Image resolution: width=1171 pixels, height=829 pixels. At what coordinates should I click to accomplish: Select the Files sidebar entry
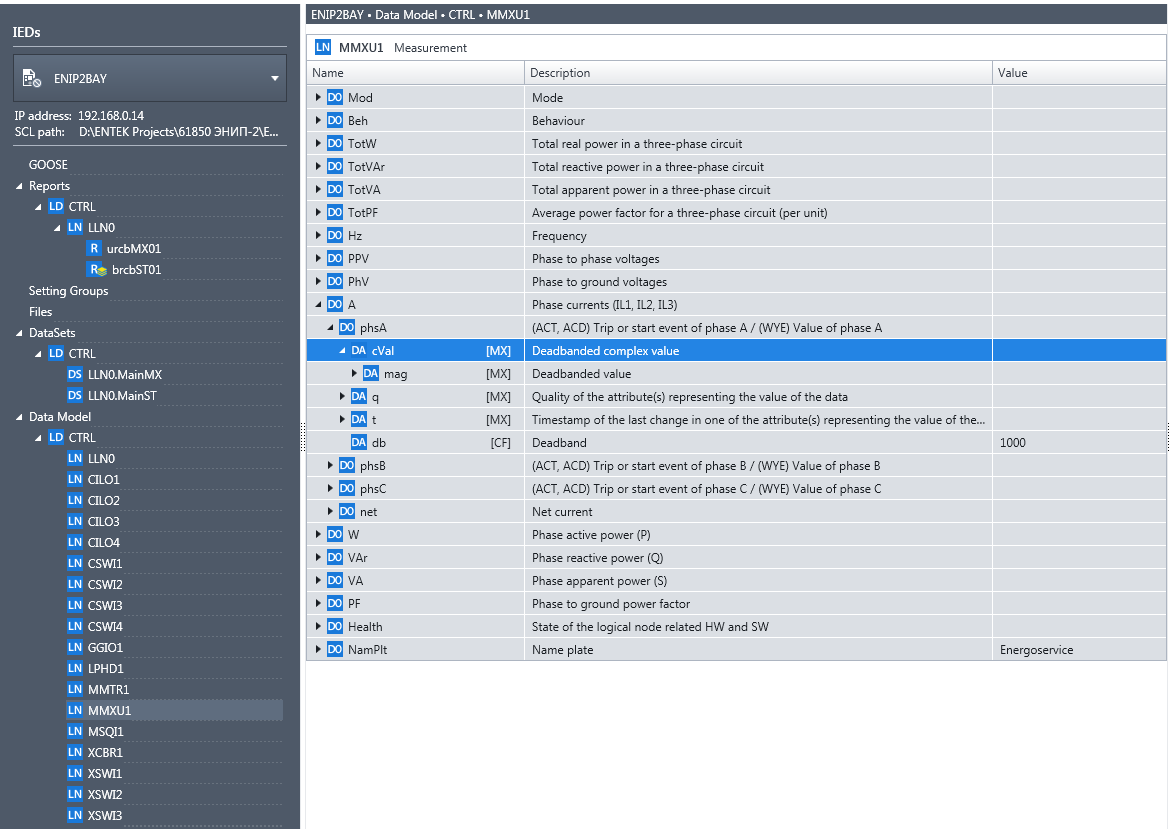(40, 312)
